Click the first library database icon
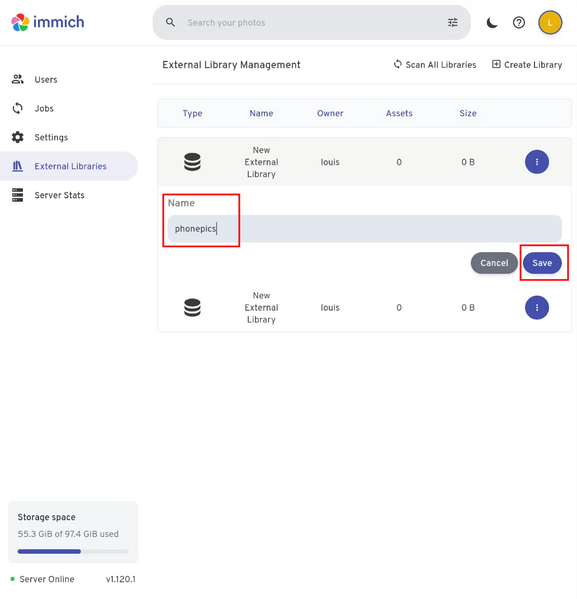Image resolution: width=577 pixels, height=599 pixels. tap(192, 162)
